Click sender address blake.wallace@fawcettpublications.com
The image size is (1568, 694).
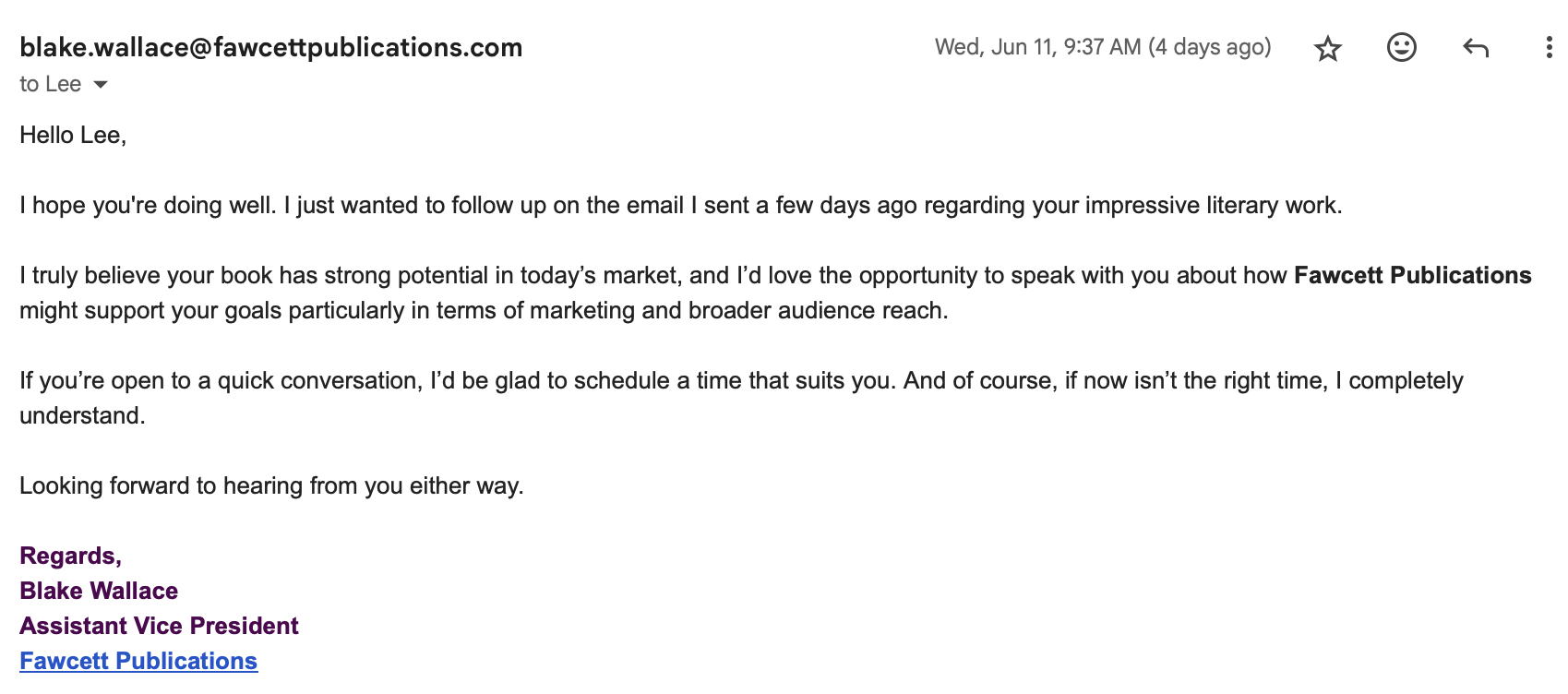pyautogui.click(x=271, y=47)
